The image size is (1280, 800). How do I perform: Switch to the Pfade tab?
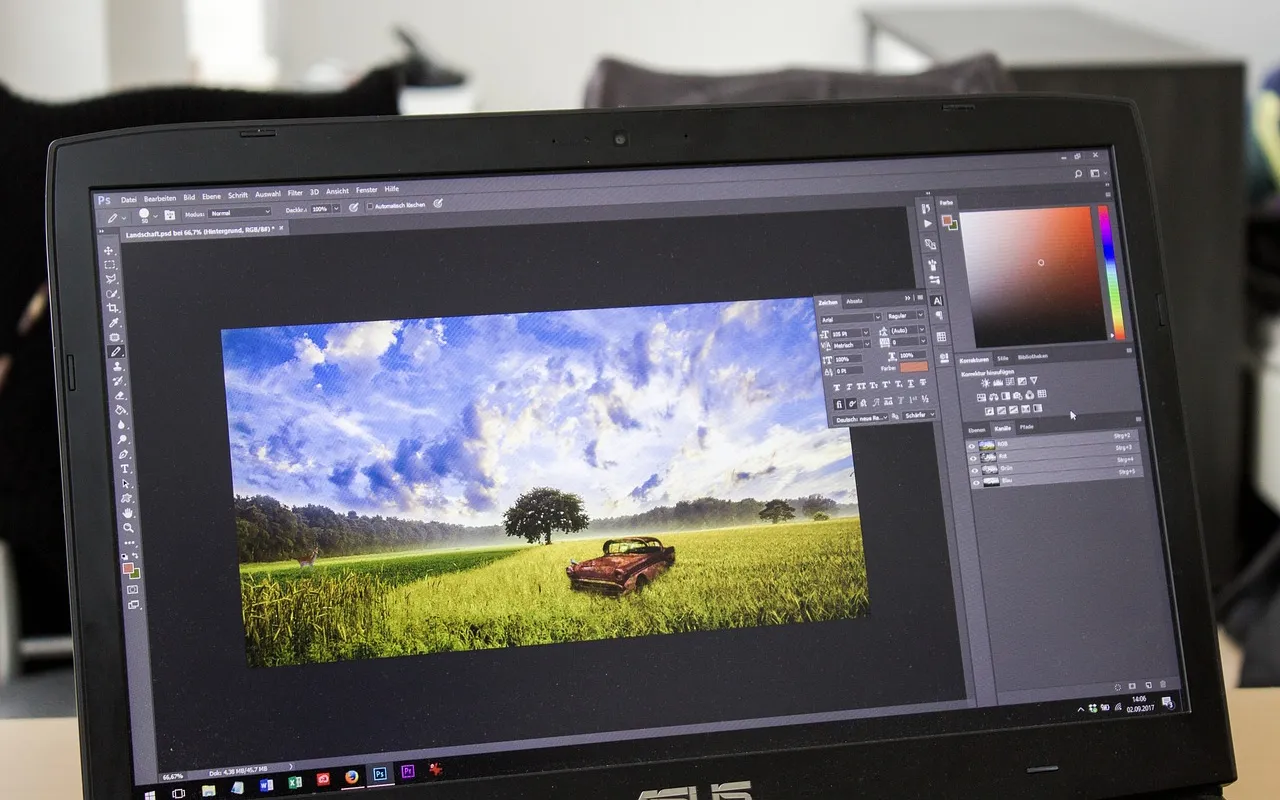coord(1026,426)
